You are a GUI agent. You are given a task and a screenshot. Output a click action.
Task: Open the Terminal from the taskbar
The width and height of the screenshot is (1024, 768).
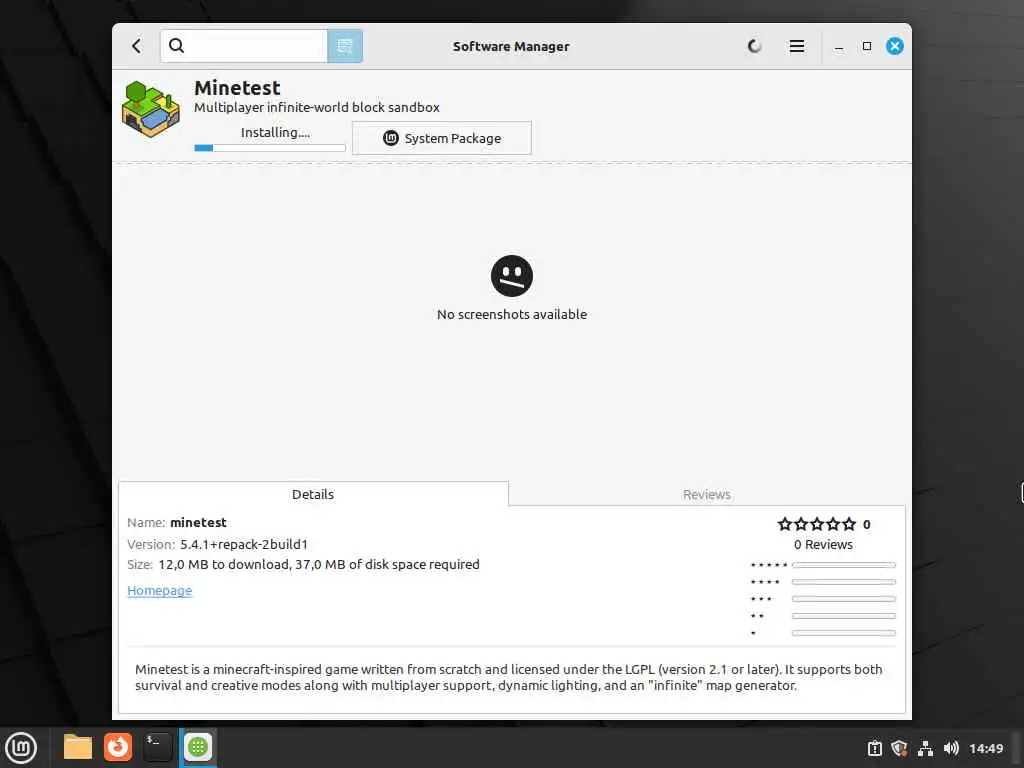[158, 747]
